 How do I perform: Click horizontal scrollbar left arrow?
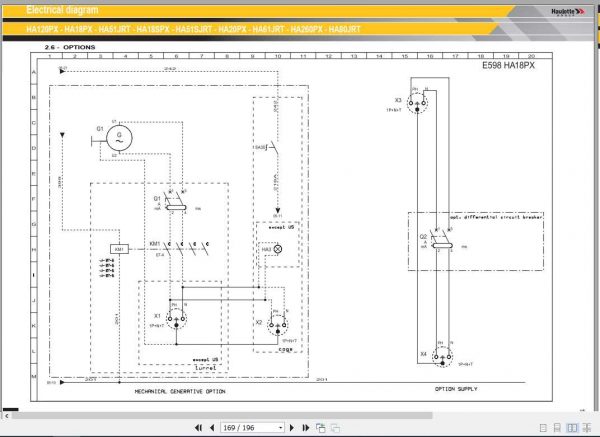7,416
